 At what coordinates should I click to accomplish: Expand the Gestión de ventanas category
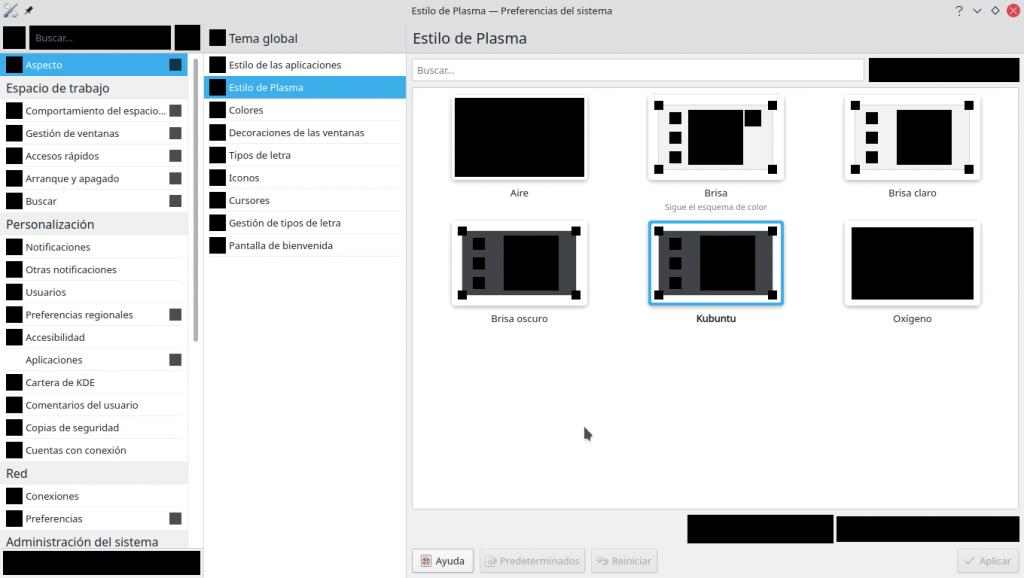(175, 133)
